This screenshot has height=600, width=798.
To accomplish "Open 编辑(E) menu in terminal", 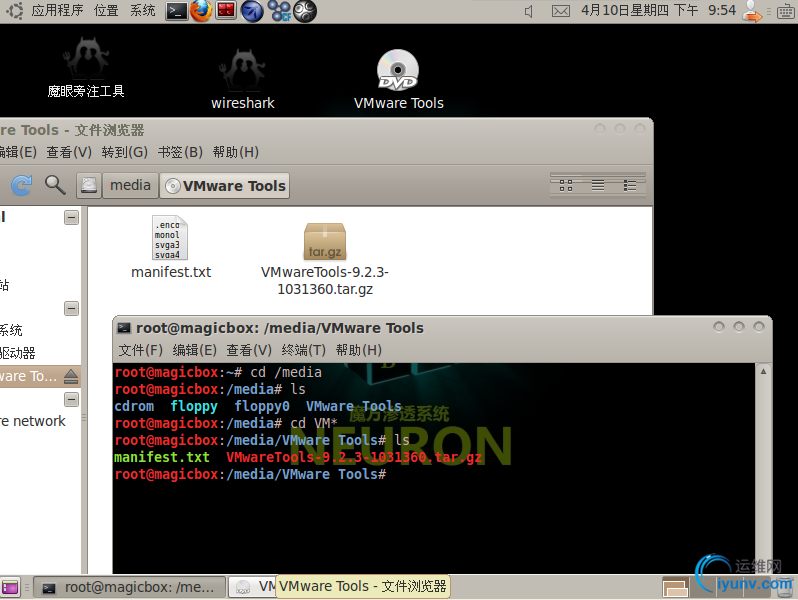I will tap(194, 350).
